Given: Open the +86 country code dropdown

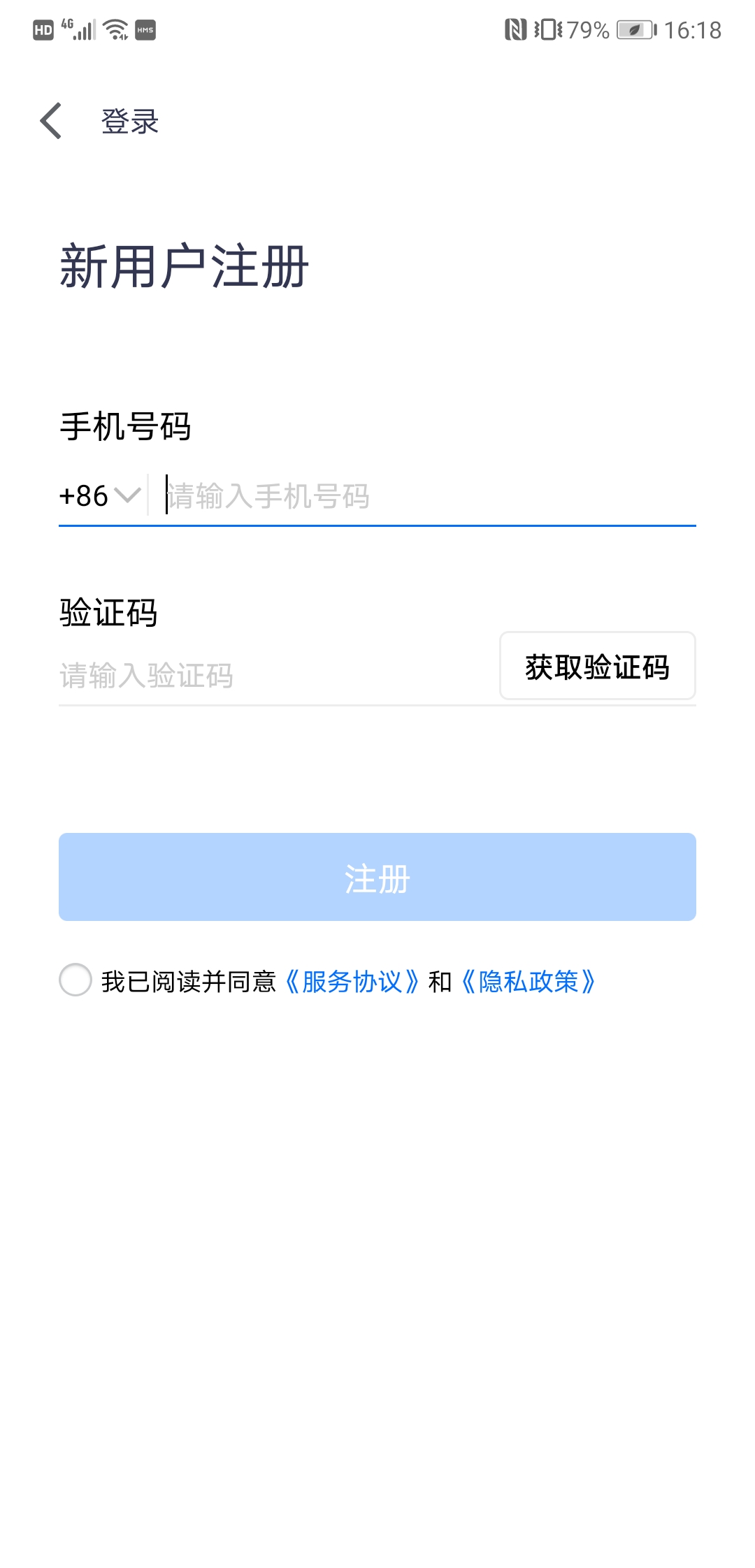Looking at the screenshot, I should 84,496.
